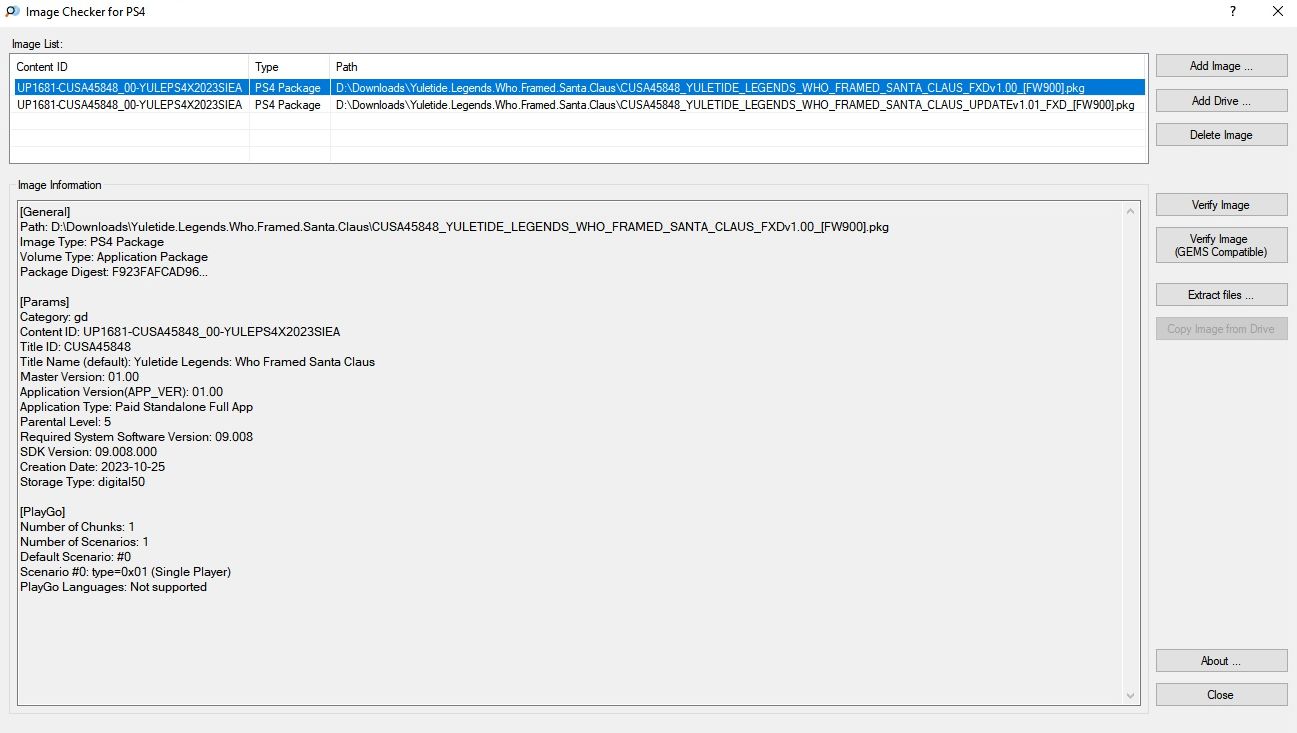Click the Parental Level: 5 line
The image size is (1297, 733).
65,422
